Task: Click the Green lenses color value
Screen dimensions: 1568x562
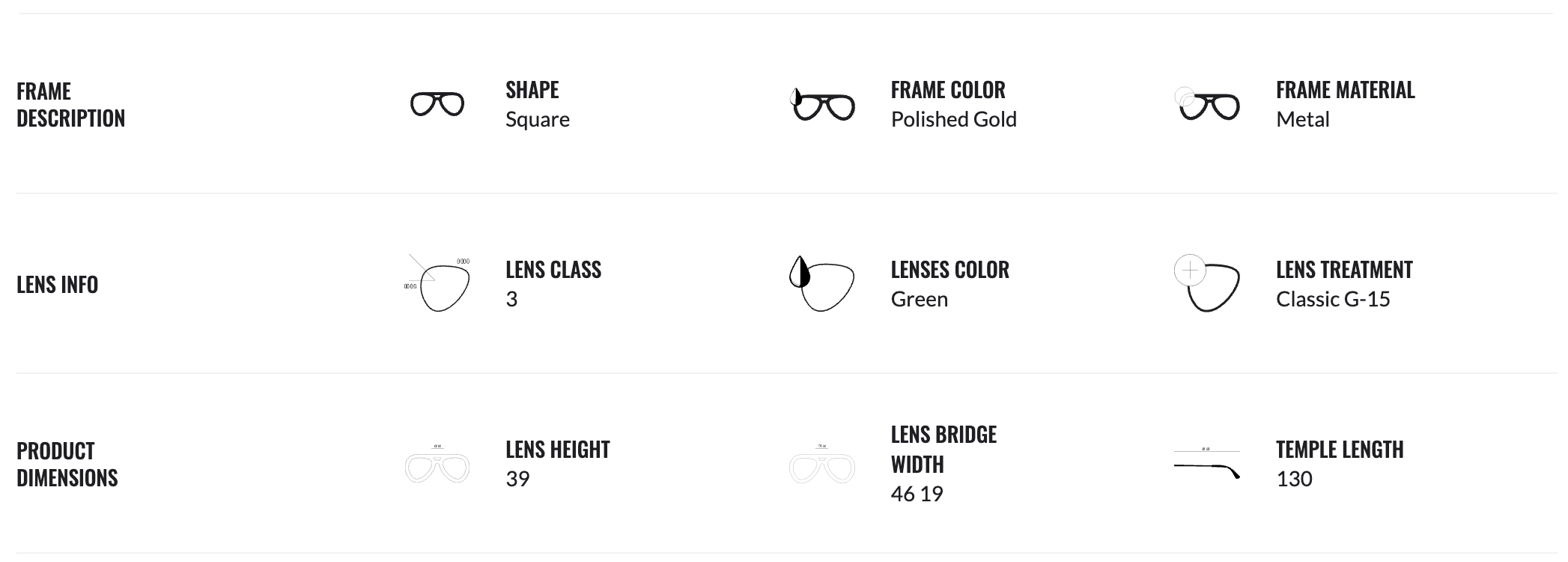Action: pyautogui.click(x=919, y=299)
